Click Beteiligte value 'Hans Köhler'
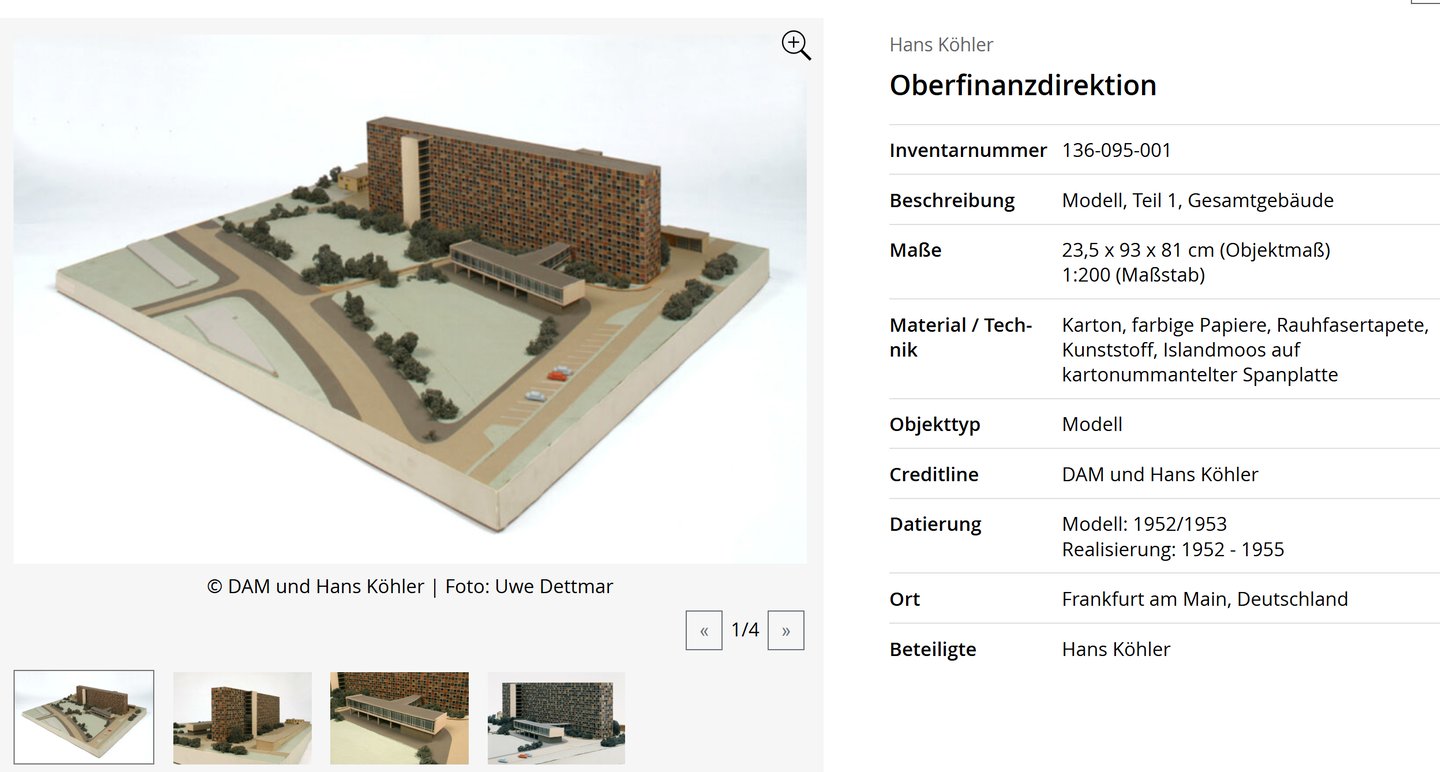The image size is (1440, 772). point(1116,649)
